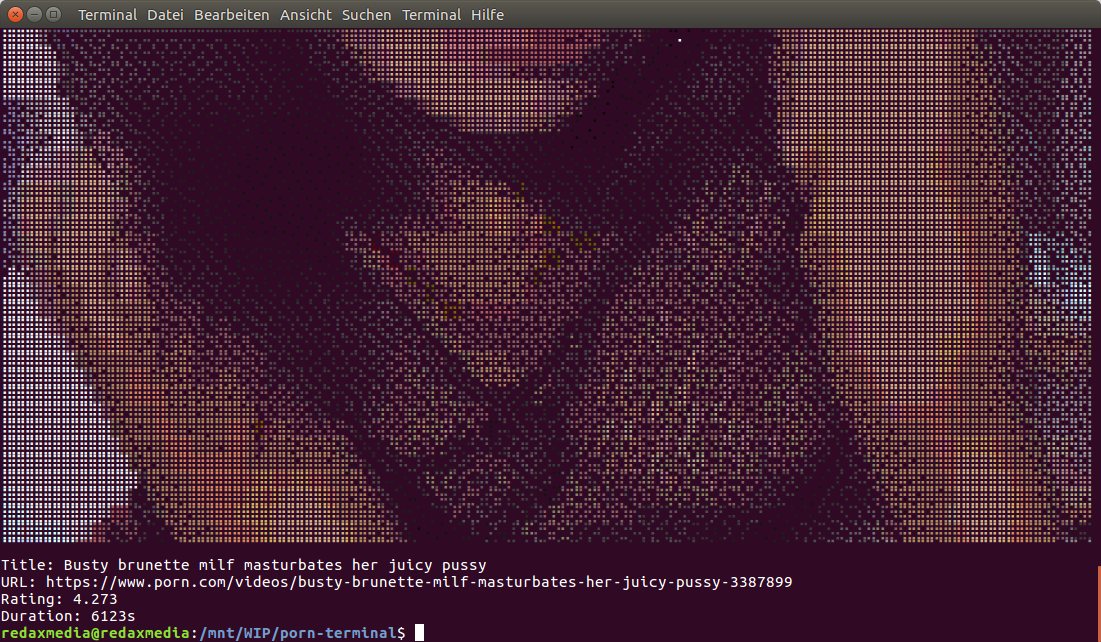This screenshot has width=1101, height=642.
Task: Open the second Terminal menu next to Hilfe
Action: click(x=432, y=15)
